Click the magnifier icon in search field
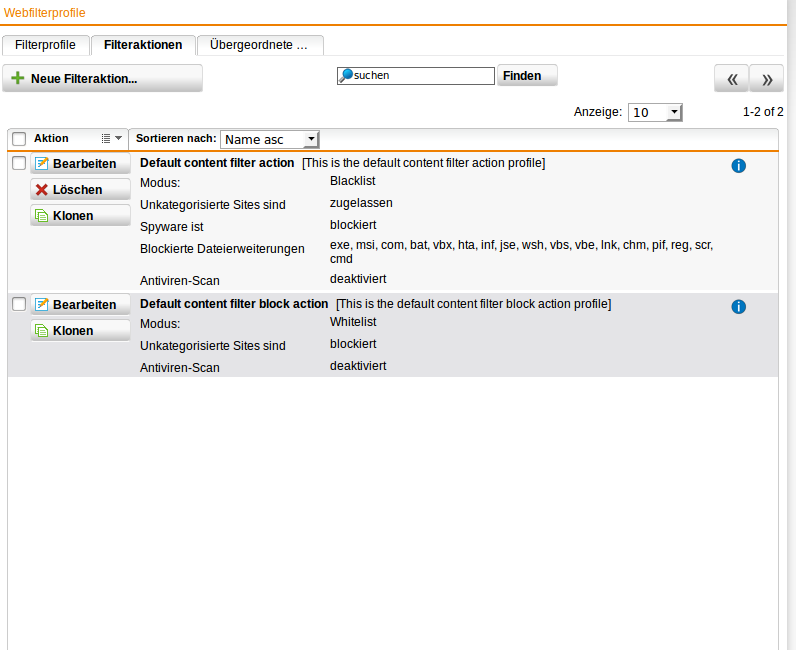 (x=346, y=75)
